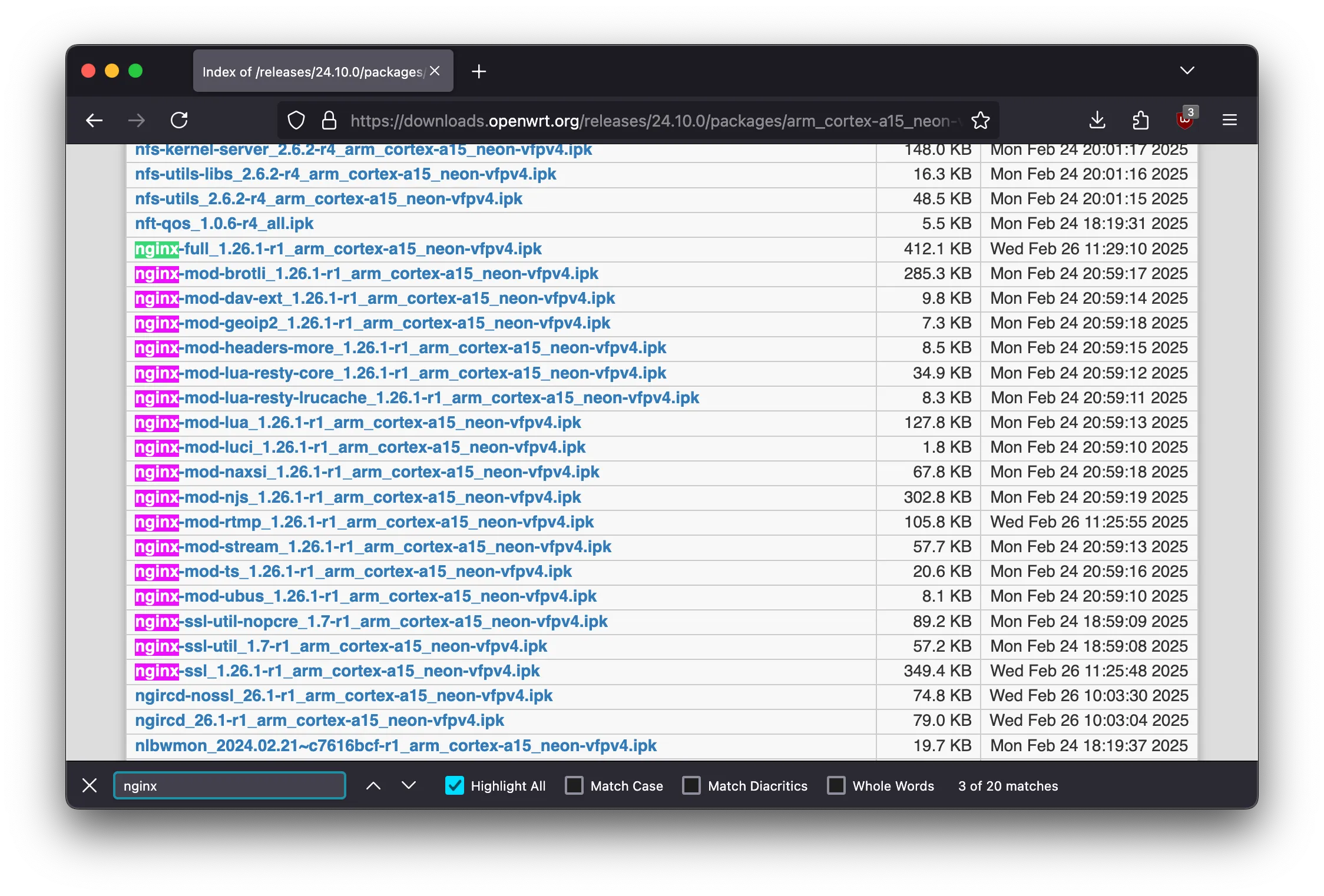Screen dimensions: 1324x896
Task: Jump to the next find match
Action: [x=409, y=786]
